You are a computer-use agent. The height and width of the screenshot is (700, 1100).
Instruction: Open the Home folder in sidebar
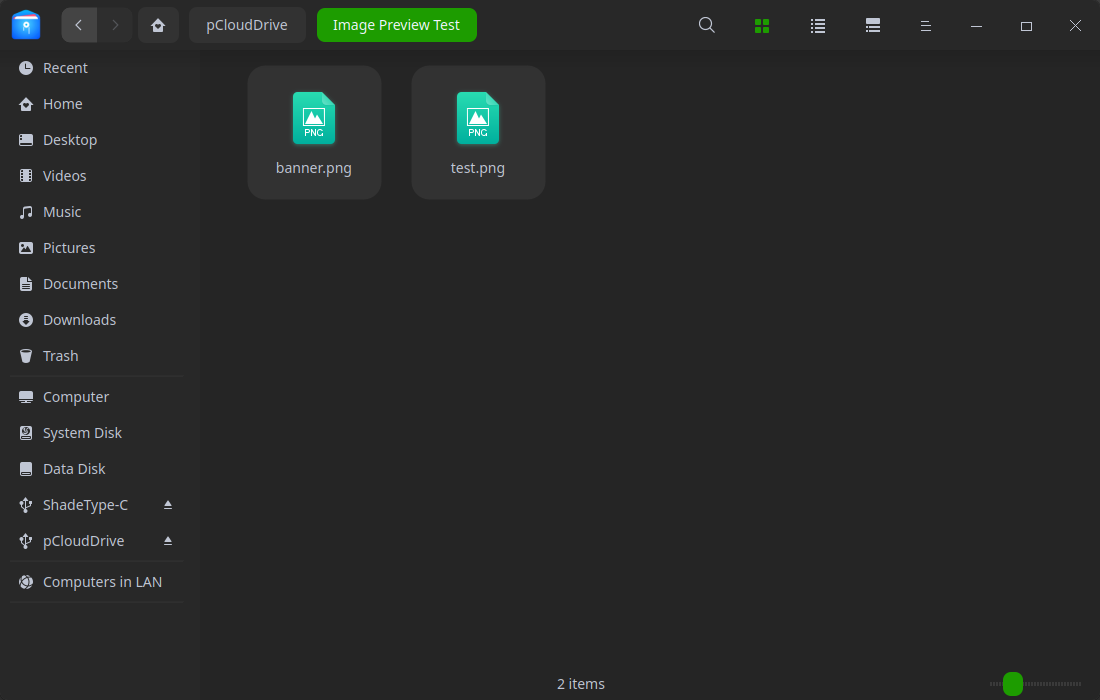point(97,104)
